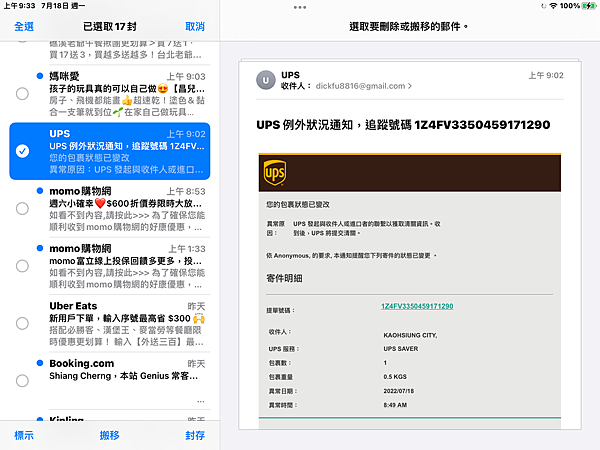Click the unread blue dot on 媽咪愛
This screenshot has width=600, height=450.
tap(39, 76)
